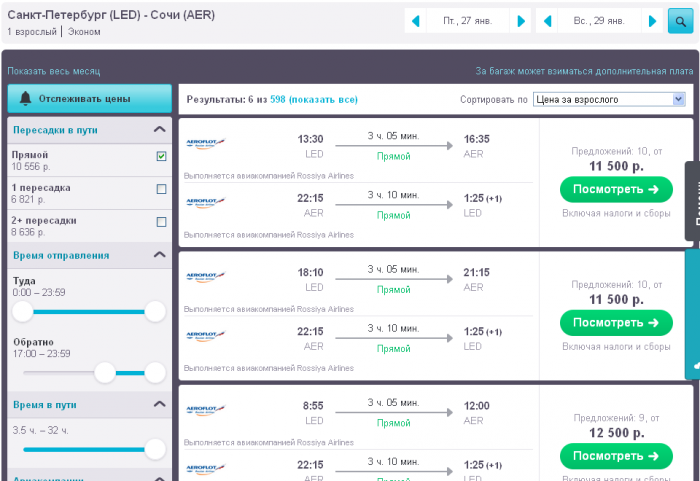This screenshot has width=700, height=481.
Task: Click the Санкт-Петербург (LED) - Сочи (AER) route title
Action: [111, 15]
